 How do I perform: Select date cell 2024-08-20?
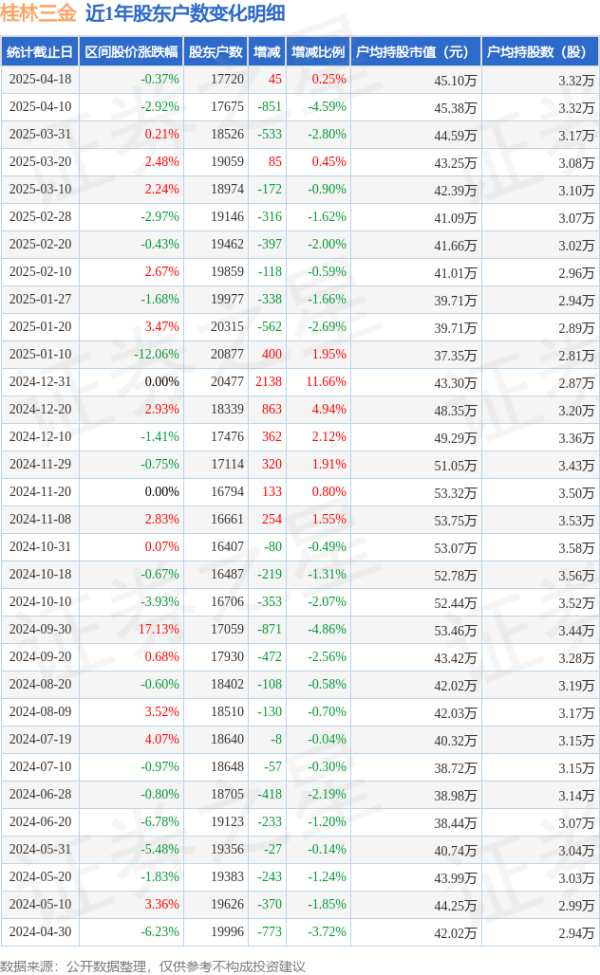pyautogui.click(x=40, y=684)
